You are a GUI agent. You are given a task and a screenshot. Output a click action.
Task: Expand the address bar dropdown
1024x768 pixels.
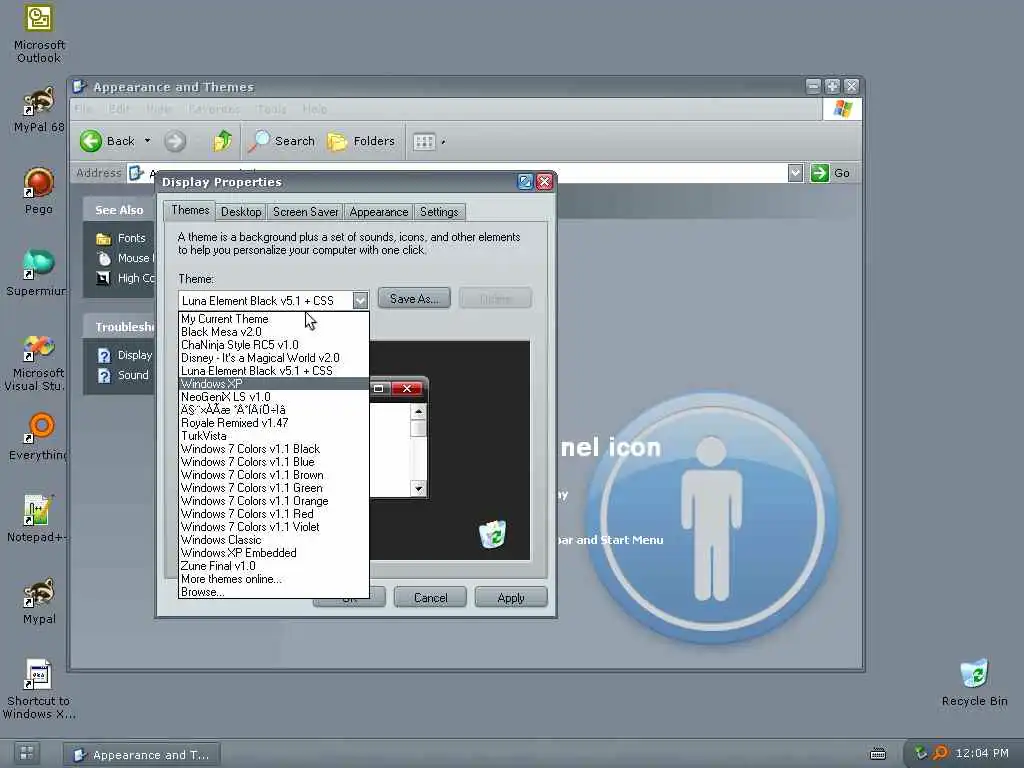[795, 173]
